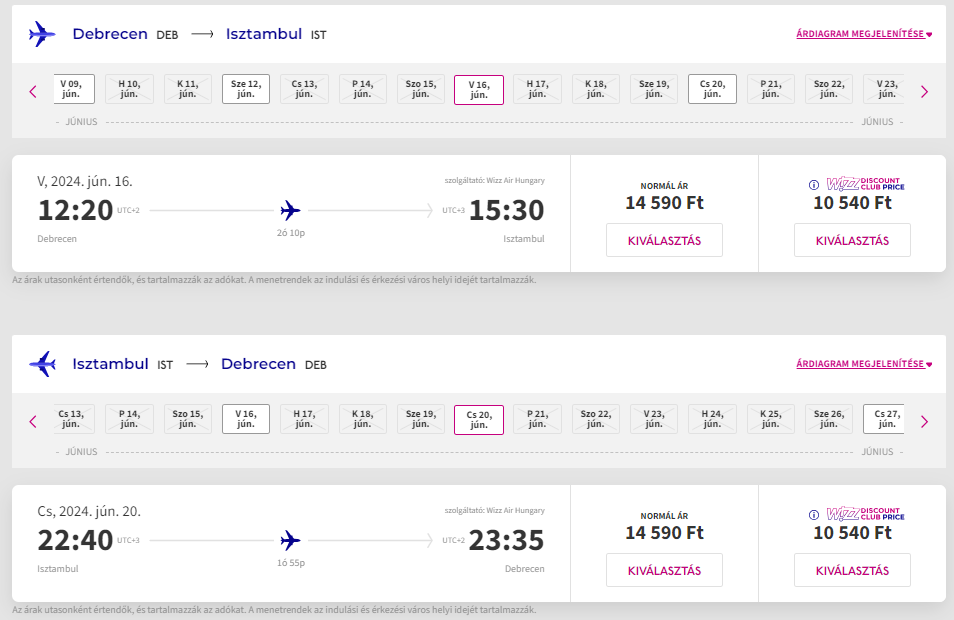The image size is (954, 620).
Task: Expand outbound Árdiagram megjelenítése price chart
Action: pyautogui.click(x=864, y=34)
